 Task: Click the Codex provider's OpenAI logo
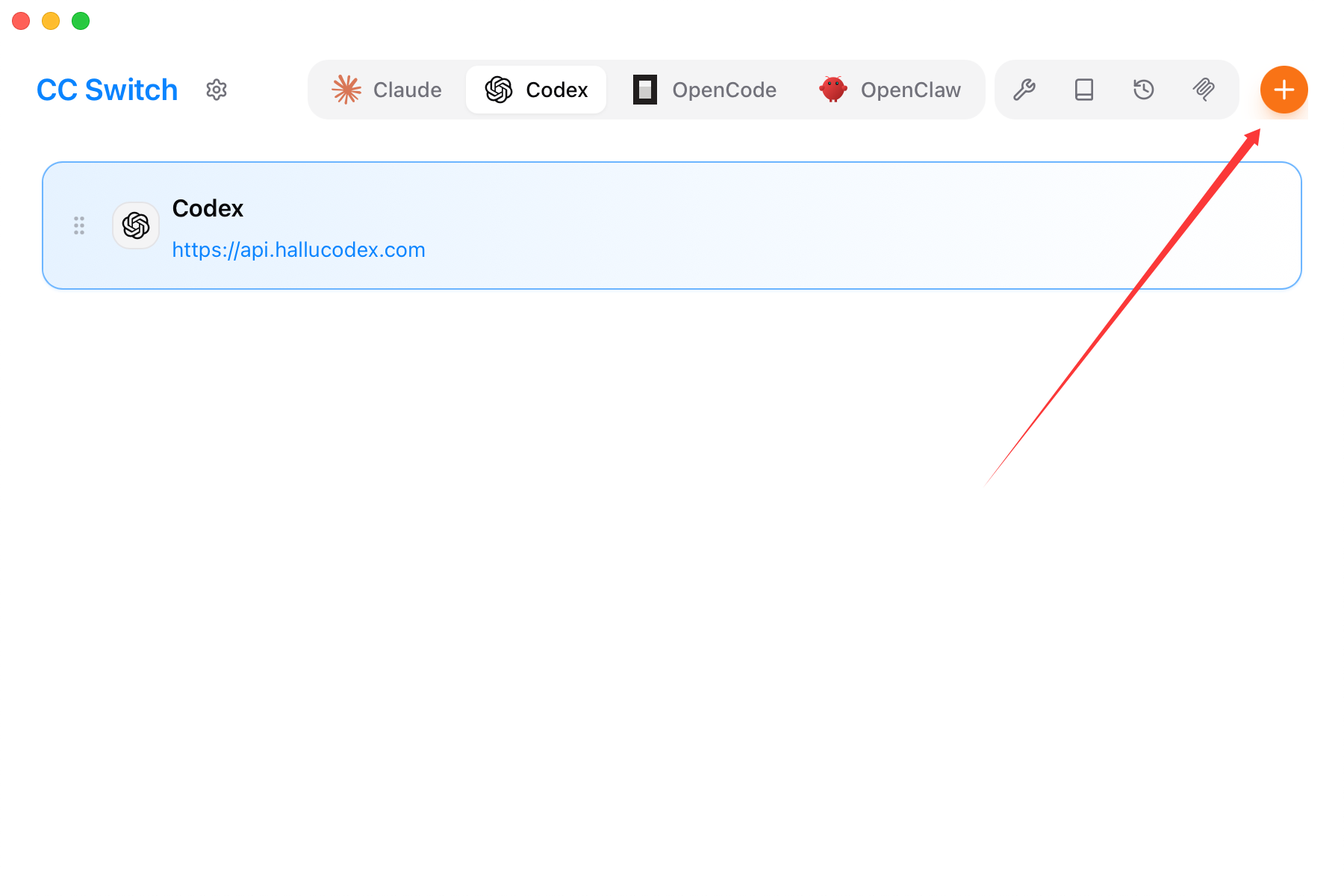[136, 225]
